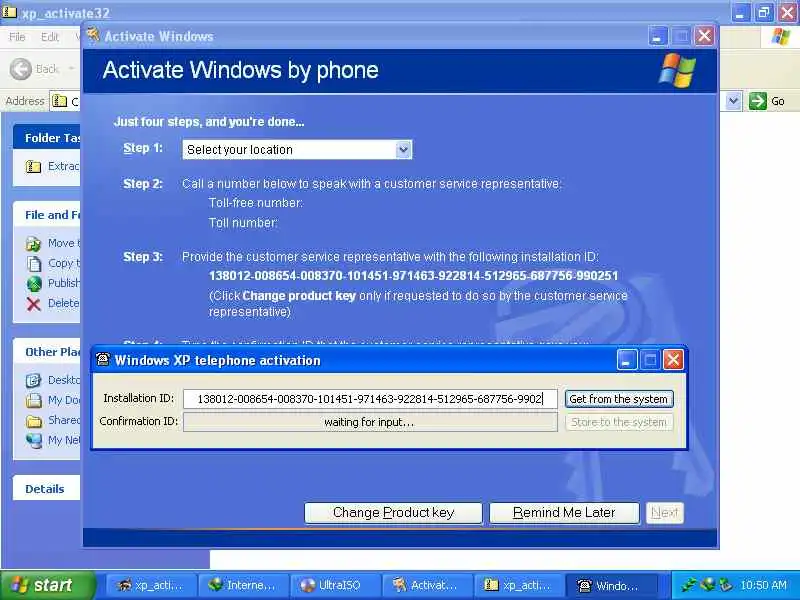The height and width of the screenshot is (600, 800).
Task: Click the Details panel header
Action: [46, 489]
